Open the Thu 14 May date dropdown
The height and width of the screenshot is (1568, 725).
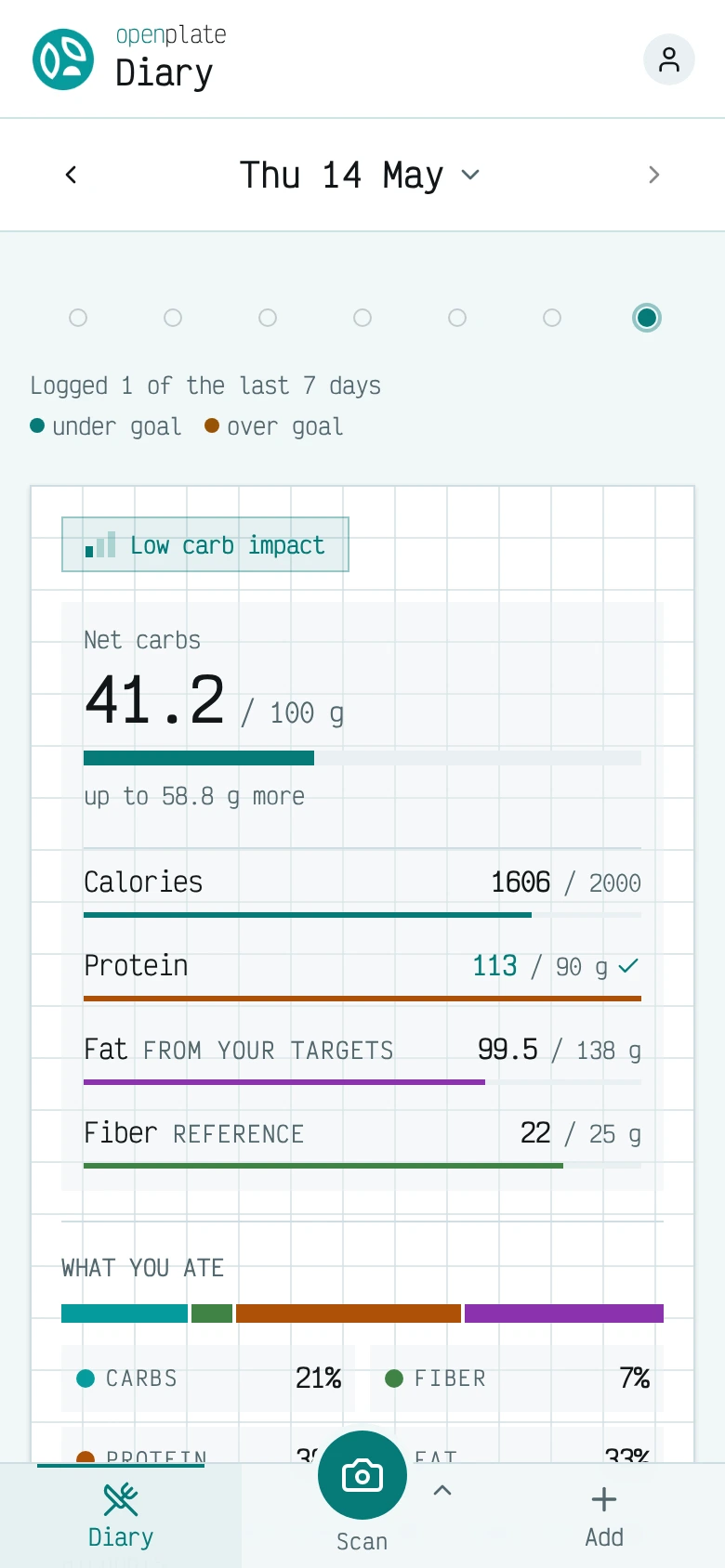(x=361, y=175)
